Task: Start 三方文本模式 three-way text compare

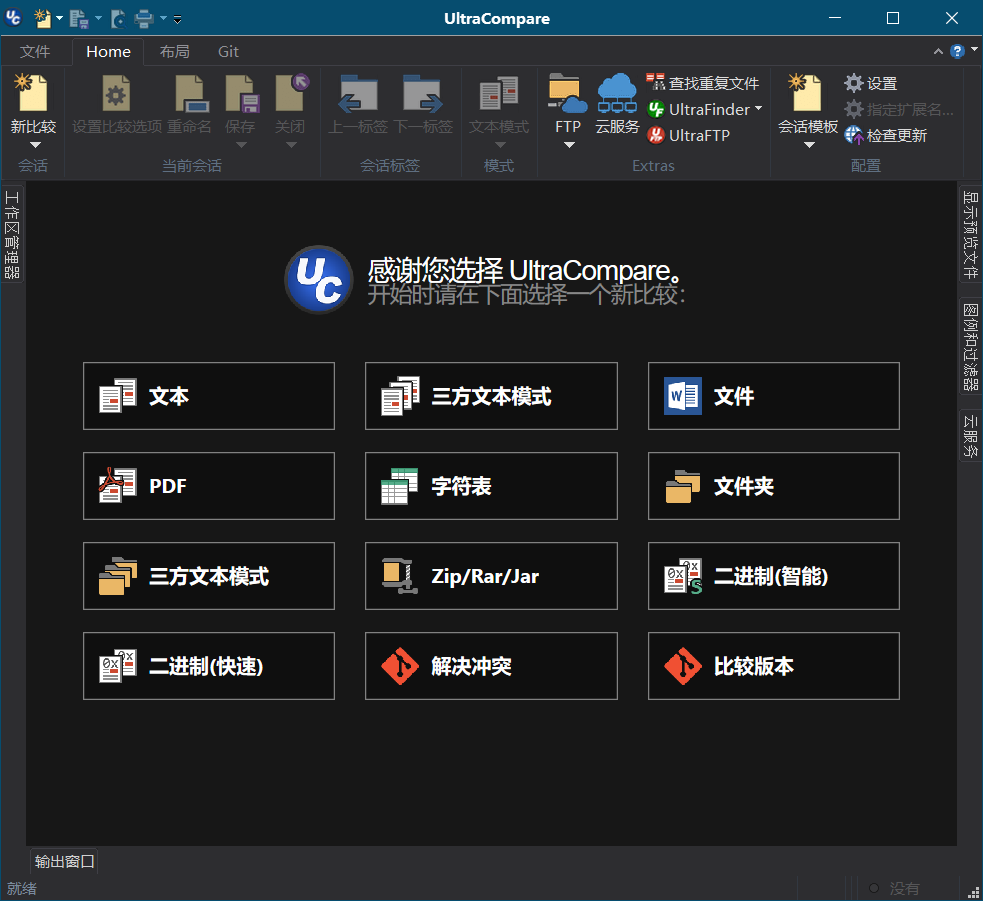Action: click(491, 396)
